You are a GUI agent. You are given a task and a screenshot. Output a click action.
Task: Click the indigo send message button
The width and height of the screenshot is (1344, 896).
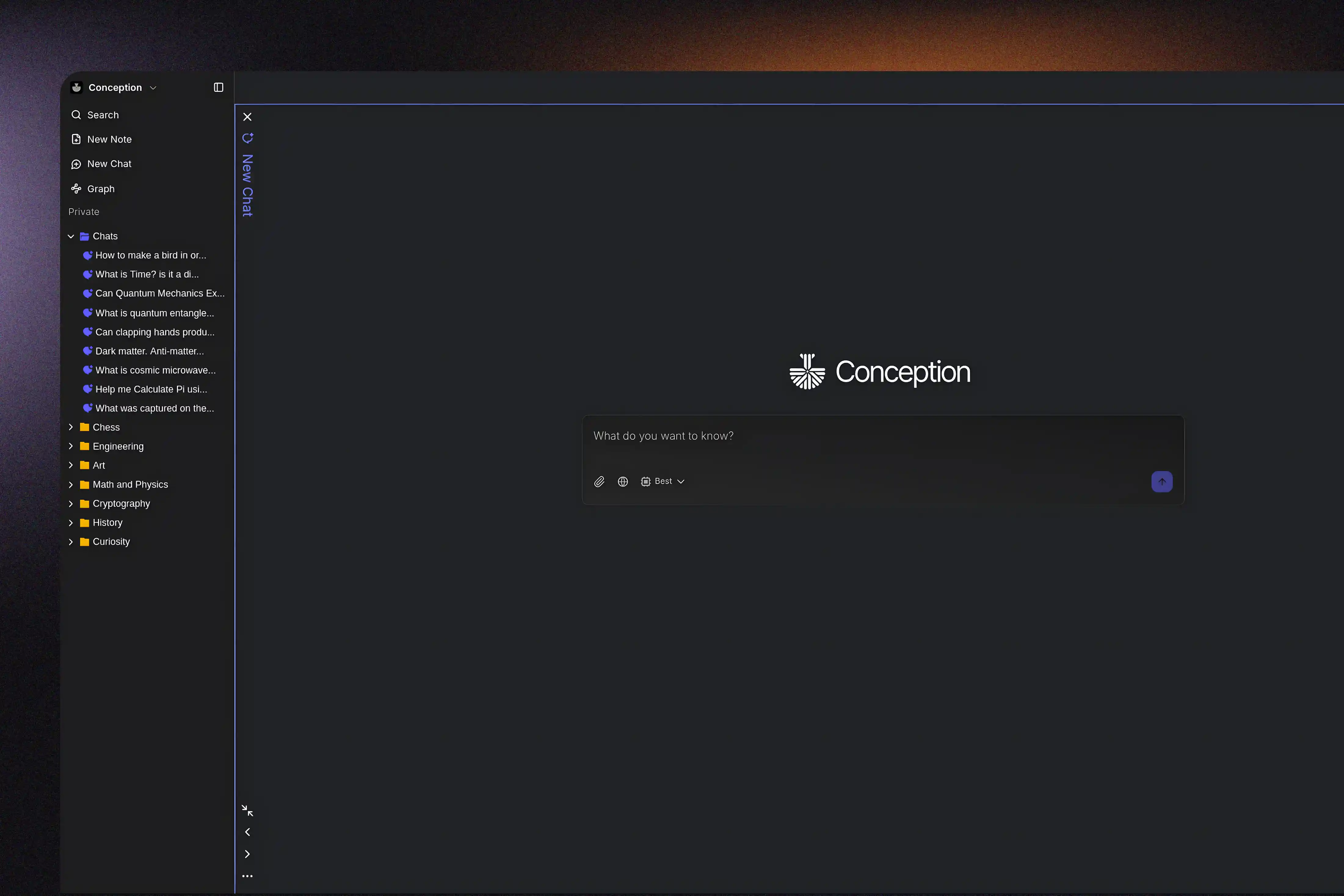pyautogui.click(x=1162, y=481)
